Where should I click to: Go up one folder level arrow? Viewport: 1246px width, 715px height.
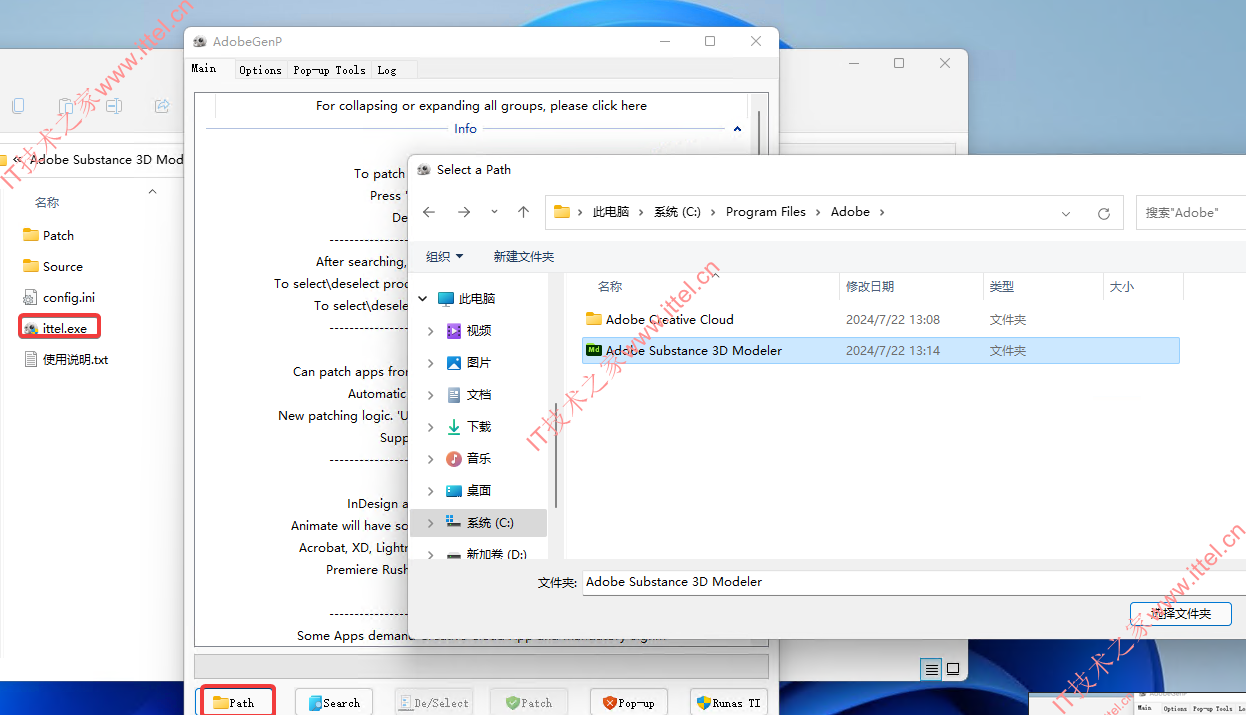[x=523, y=212]
